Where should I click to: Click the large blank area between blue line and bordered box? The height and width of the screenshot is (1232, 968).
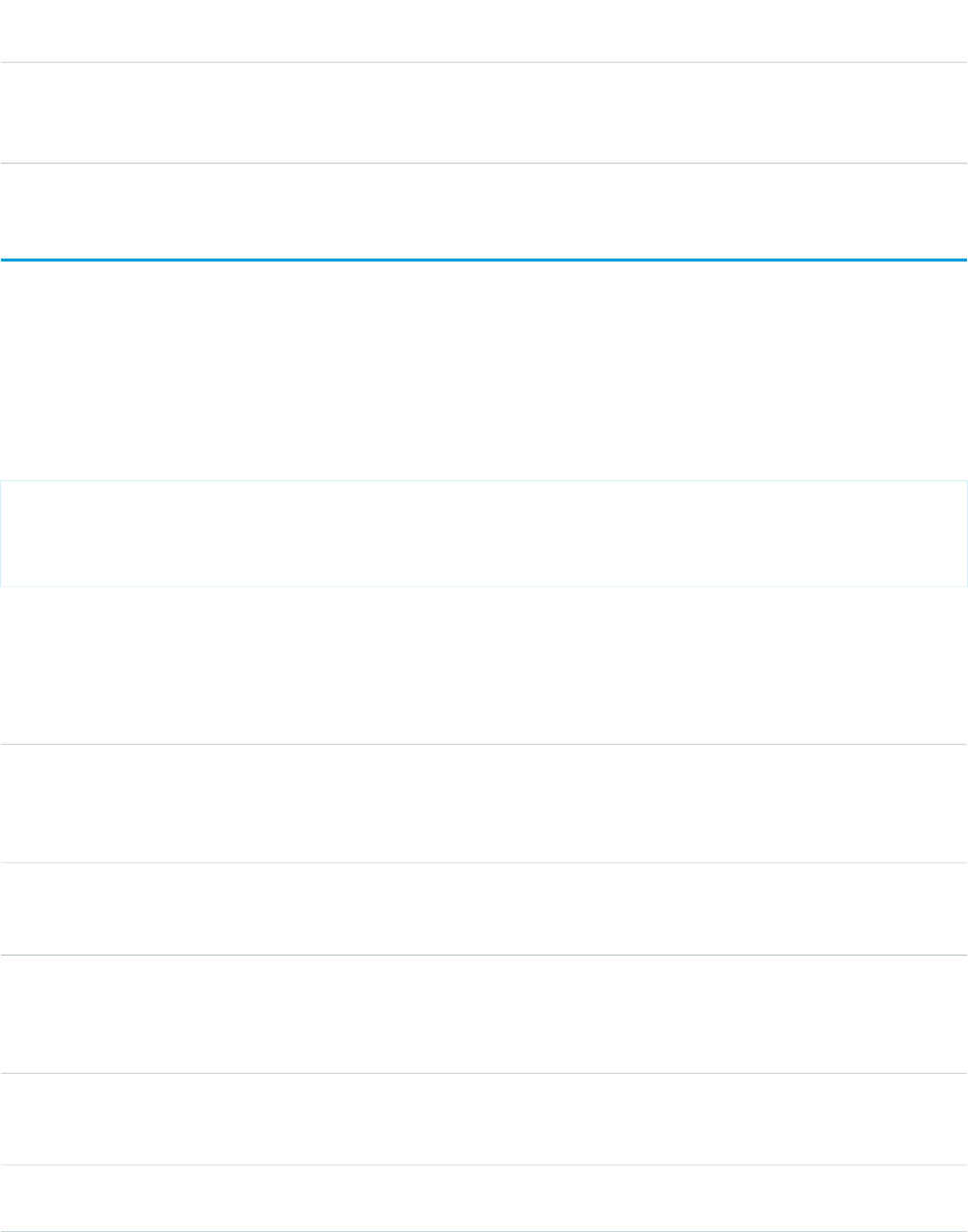[x=484, y=371]
